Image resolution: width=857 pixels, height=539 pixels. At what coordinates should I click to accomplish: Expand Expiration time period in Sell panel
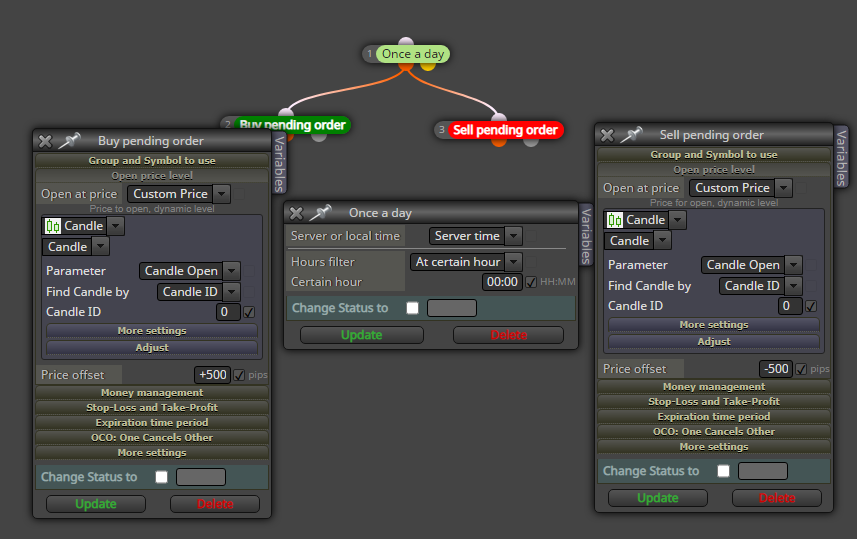click(x=714, y=417)
